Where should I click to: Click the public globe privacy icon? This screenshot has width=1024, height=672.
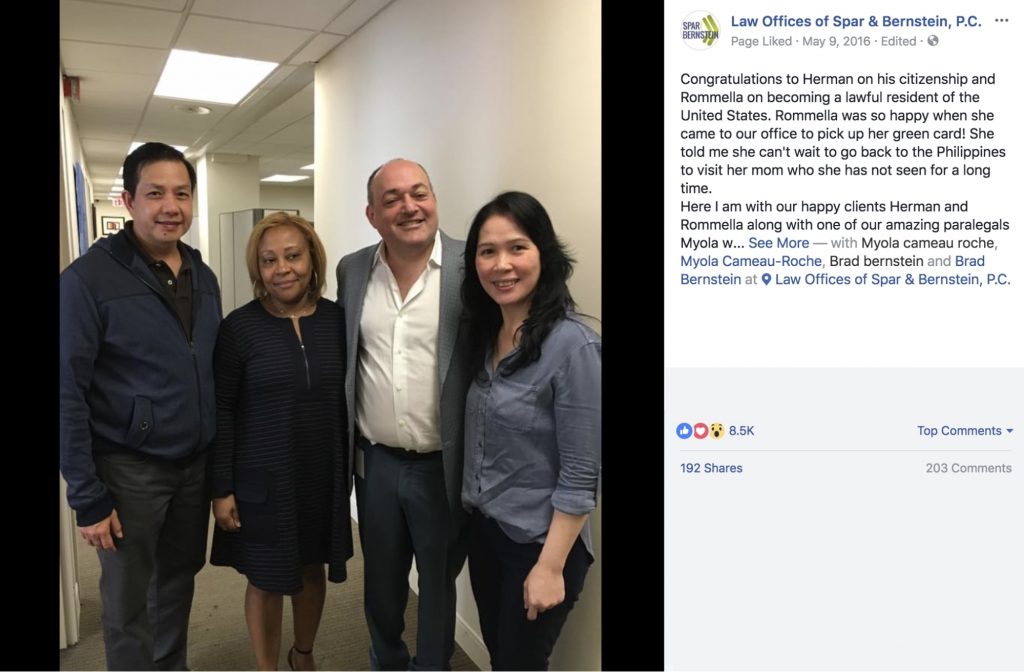coord(933,41)
